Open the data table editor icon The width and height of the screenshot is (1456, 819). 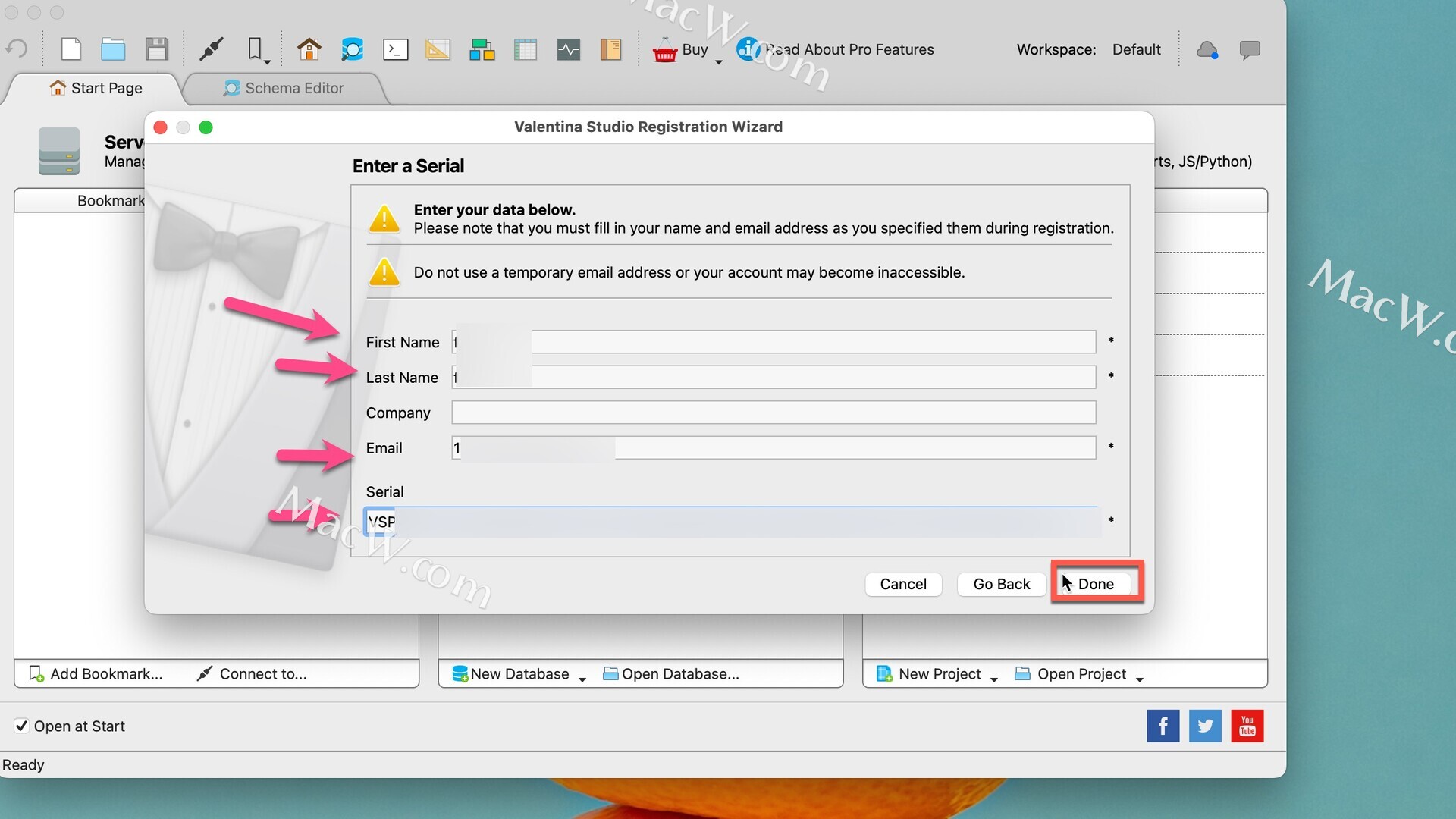[x=525, y=49]
